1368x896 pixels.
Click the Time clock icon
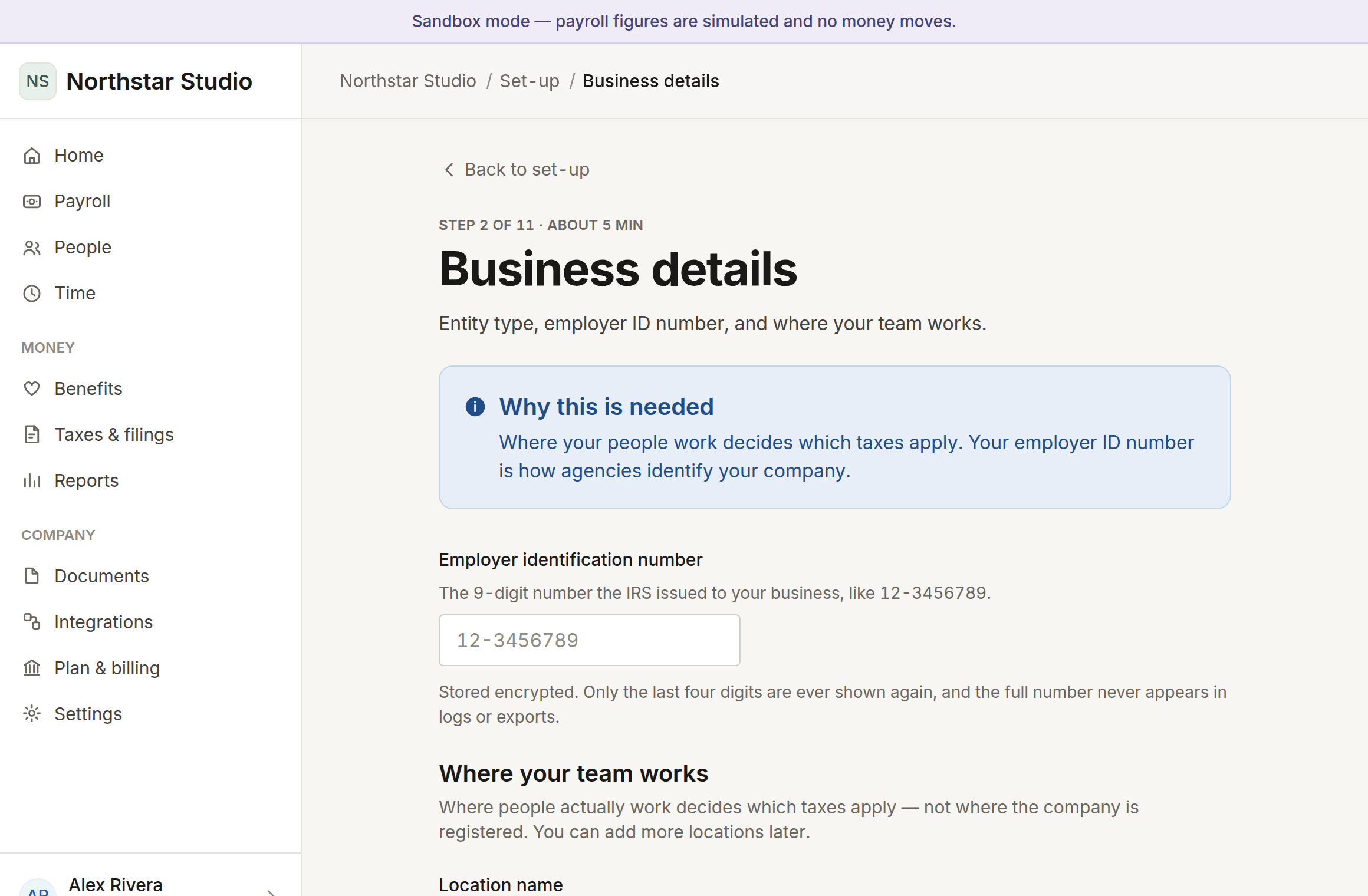[32, 294]
